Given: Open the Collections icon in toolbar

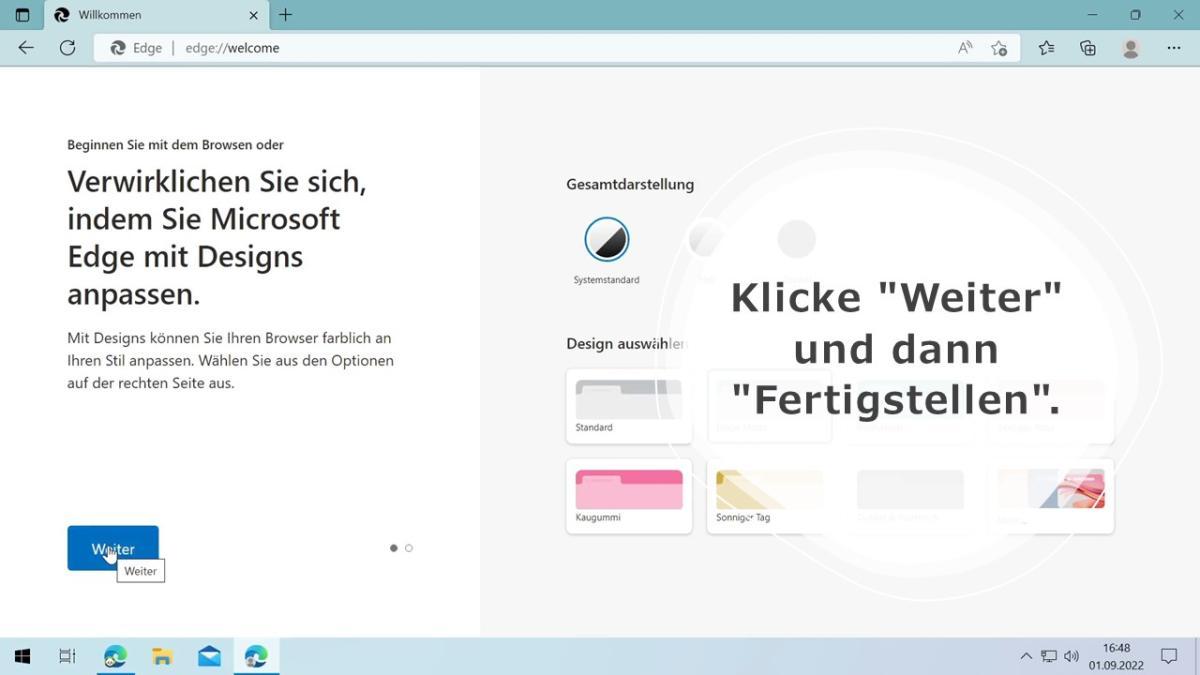Looking at the screenshot, I should tap(1088, 48).
